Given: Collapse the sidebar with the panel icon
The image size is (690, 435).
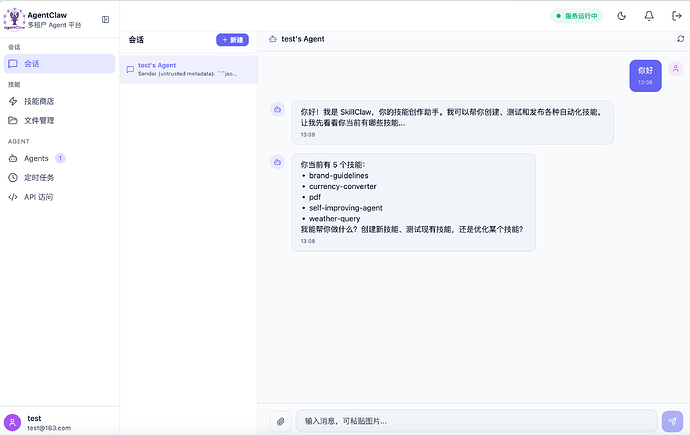Looking at the screenshot, I should click(x=106, y=19).
